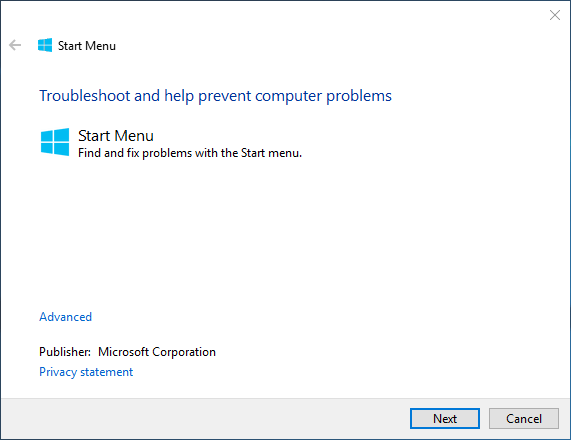
Task: Click the blue Troubleshoot heading text
Action: [x=215, y=96]
